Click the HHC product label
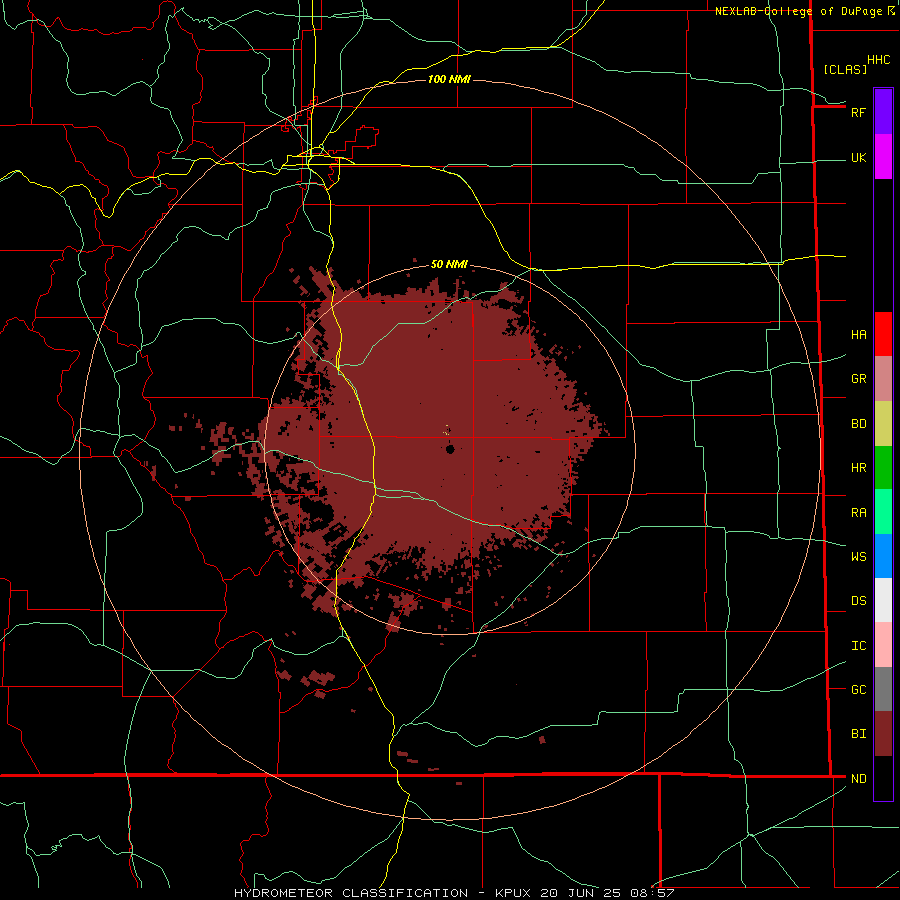Viewport: 900px width, 900px height. [878, 60]
